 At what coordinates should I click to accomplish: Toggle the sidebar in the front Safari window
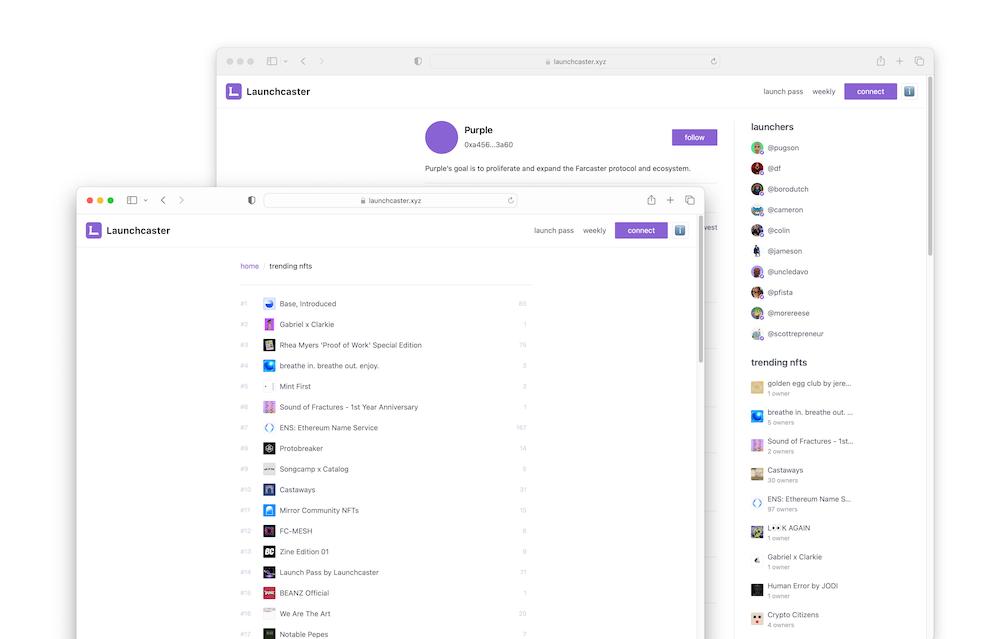pos(132,200)
